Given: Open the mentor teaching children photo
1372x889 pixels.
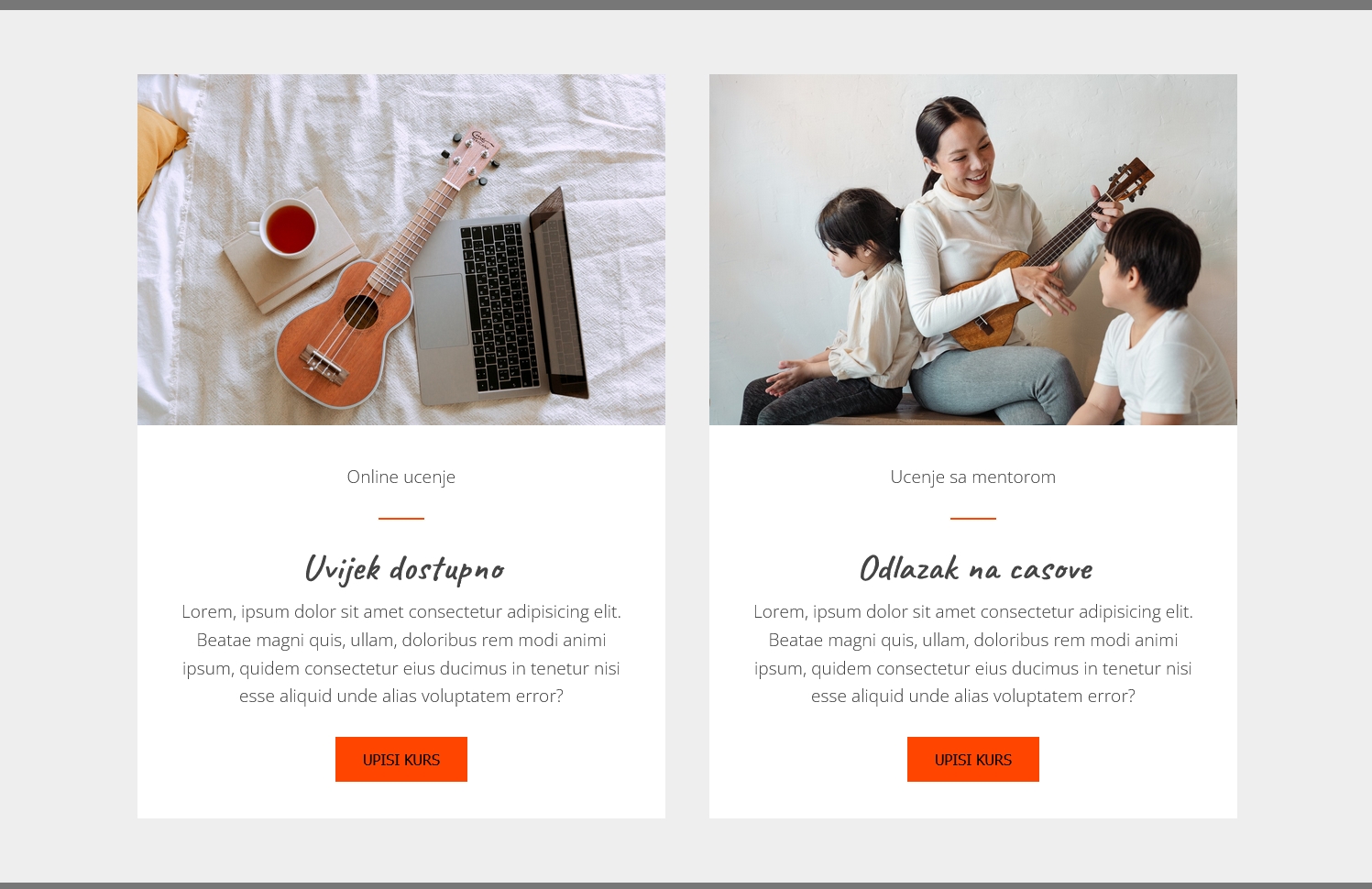Looking at the screenshot, I should coord(973,249).
